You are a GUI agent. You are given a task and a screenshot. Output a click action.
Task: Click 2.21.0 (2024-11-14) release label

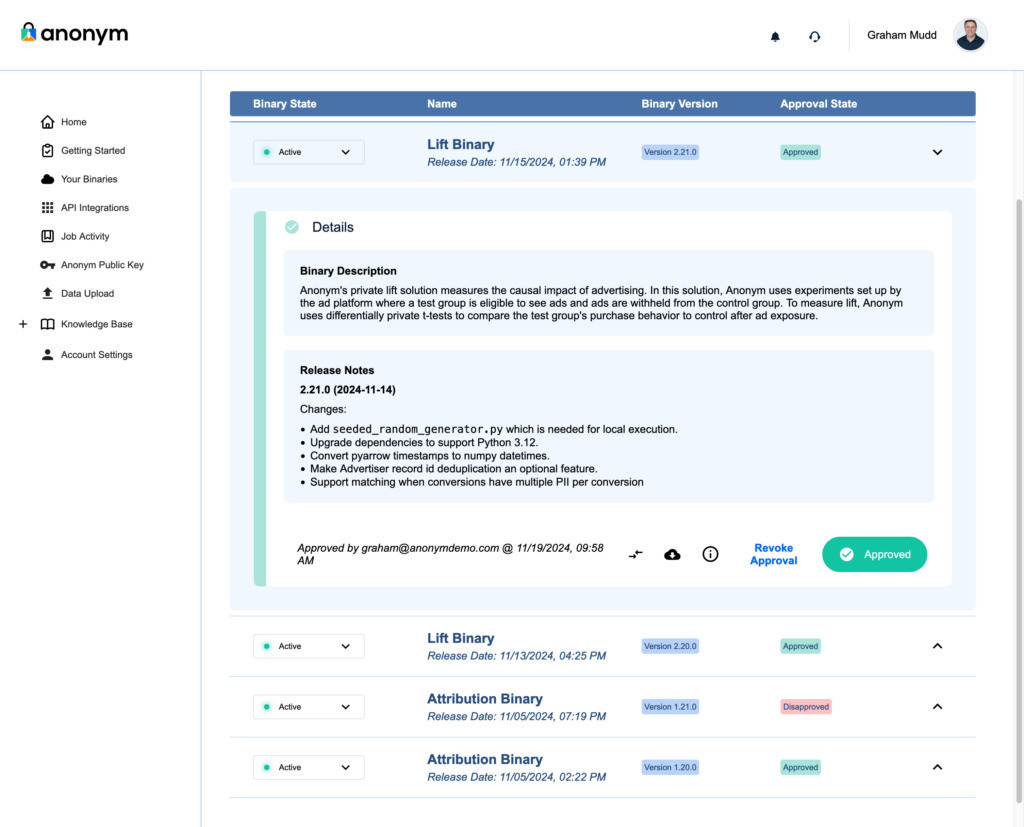[x=347, y=390]
